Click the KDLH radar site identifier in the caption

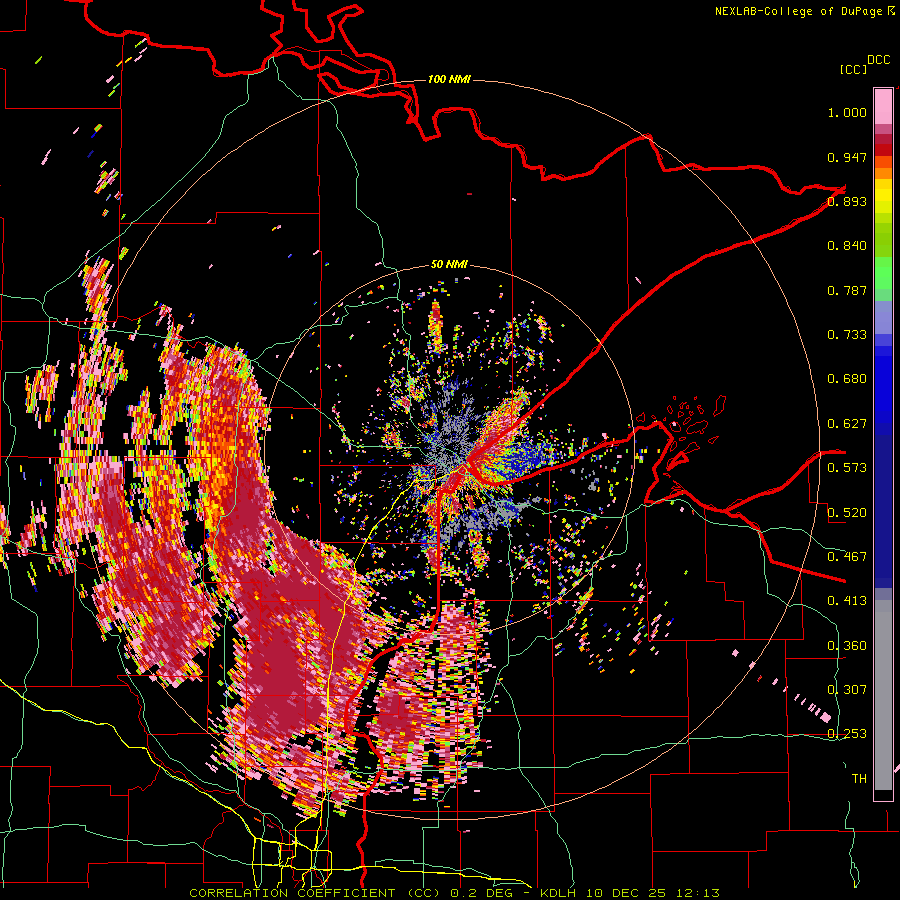(x=560, y=893)
